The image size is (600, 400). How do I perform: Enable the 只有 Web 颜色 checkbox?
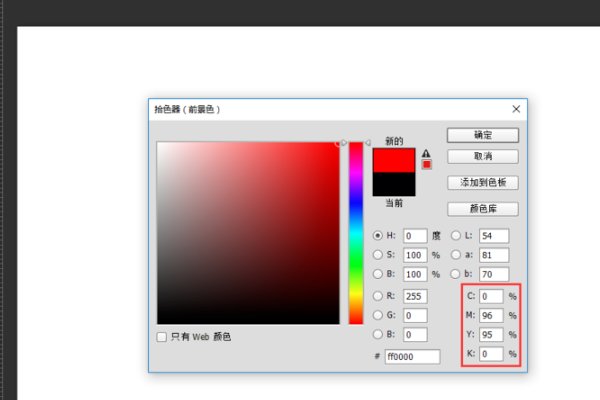point(162,337)
